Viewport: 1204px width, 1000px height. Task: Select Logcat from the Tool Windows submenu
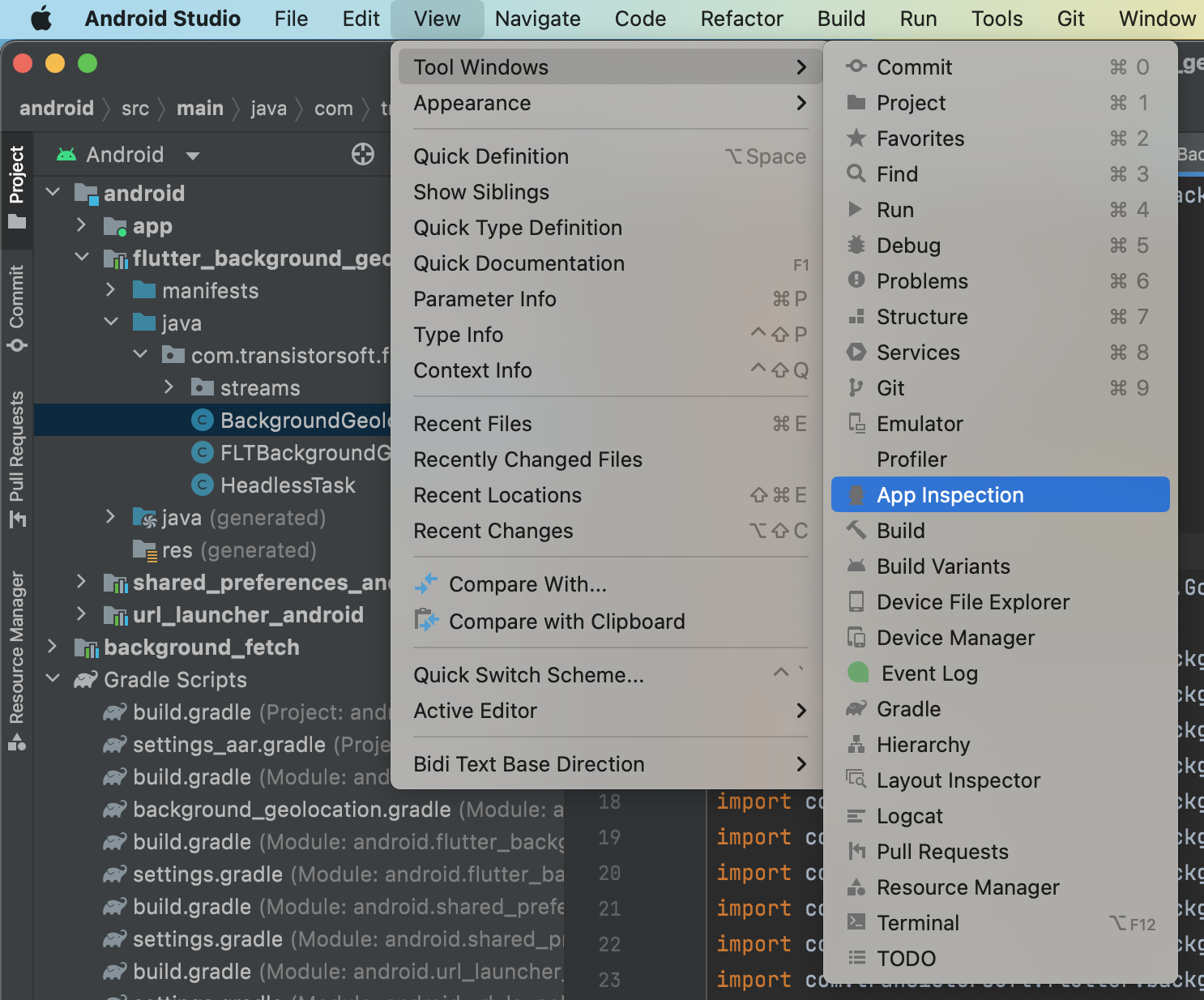tap(909, 816)
